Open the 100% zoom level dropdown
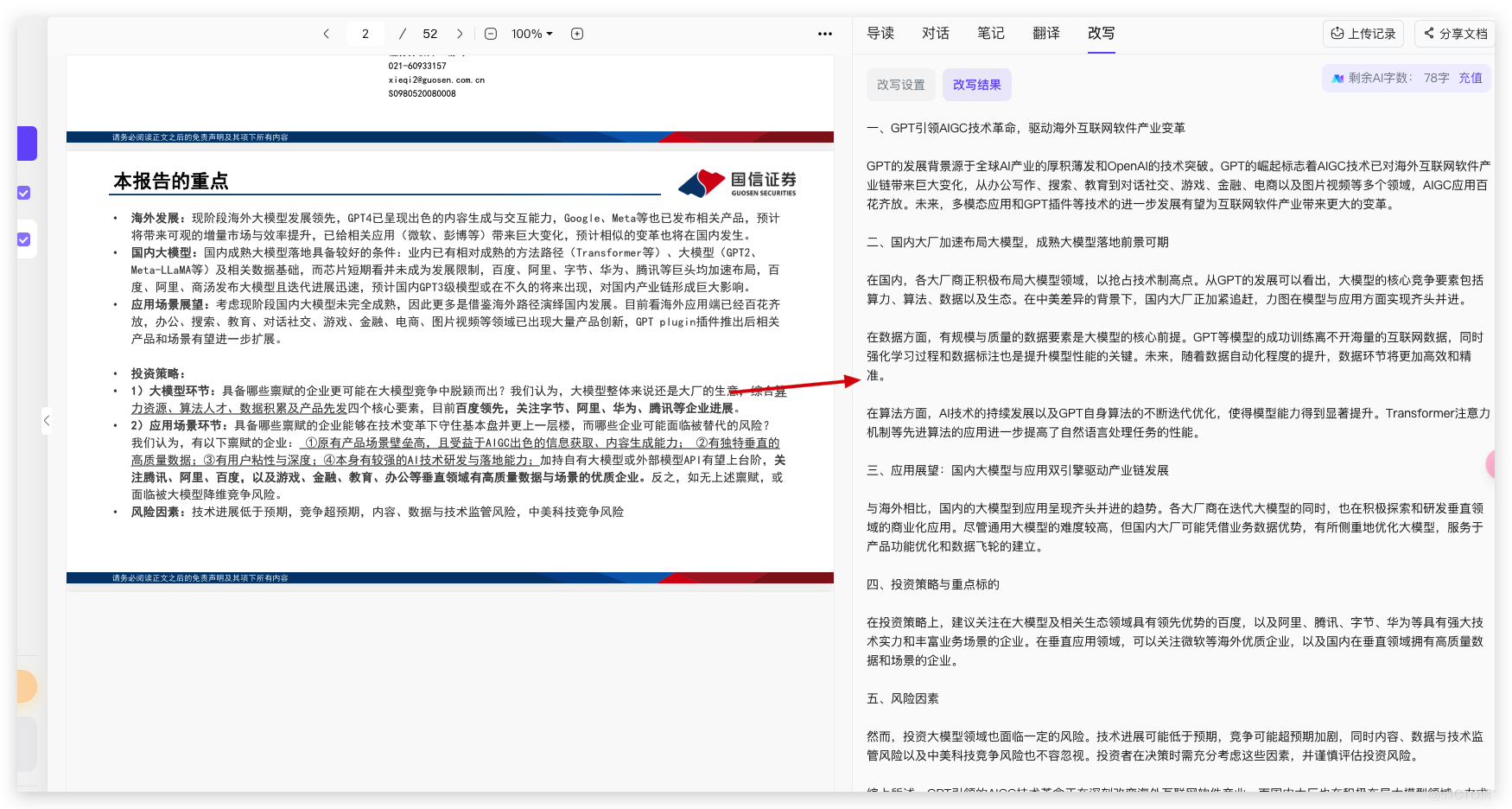 (531, 34)
